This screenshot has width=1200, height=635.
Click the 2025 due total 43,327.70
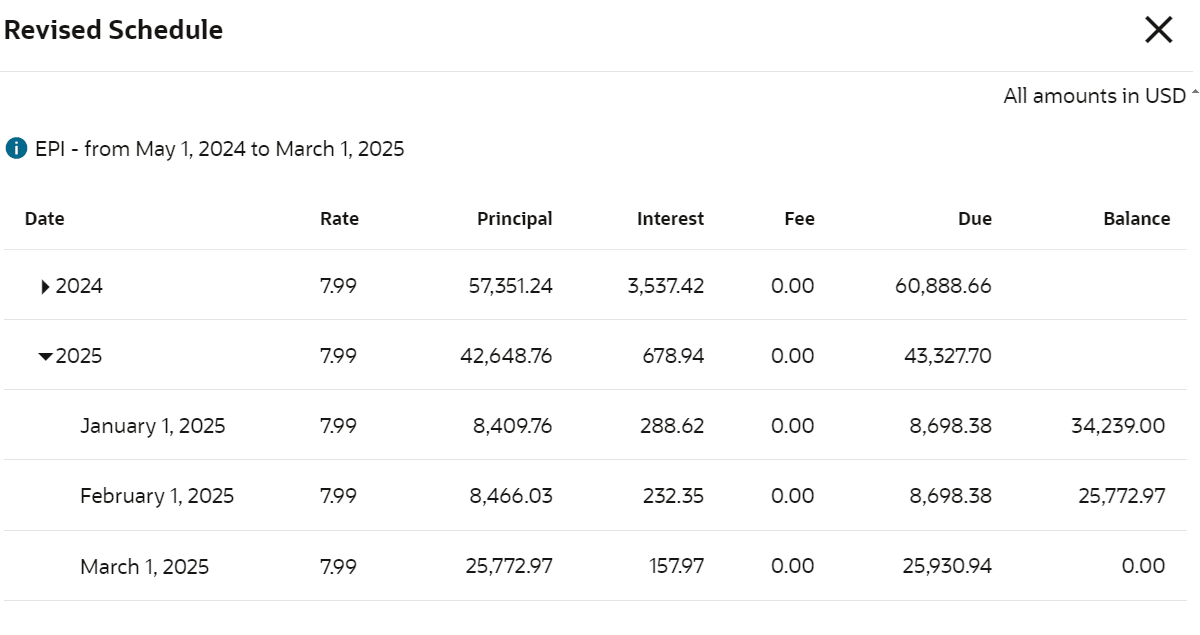point(944,357)
